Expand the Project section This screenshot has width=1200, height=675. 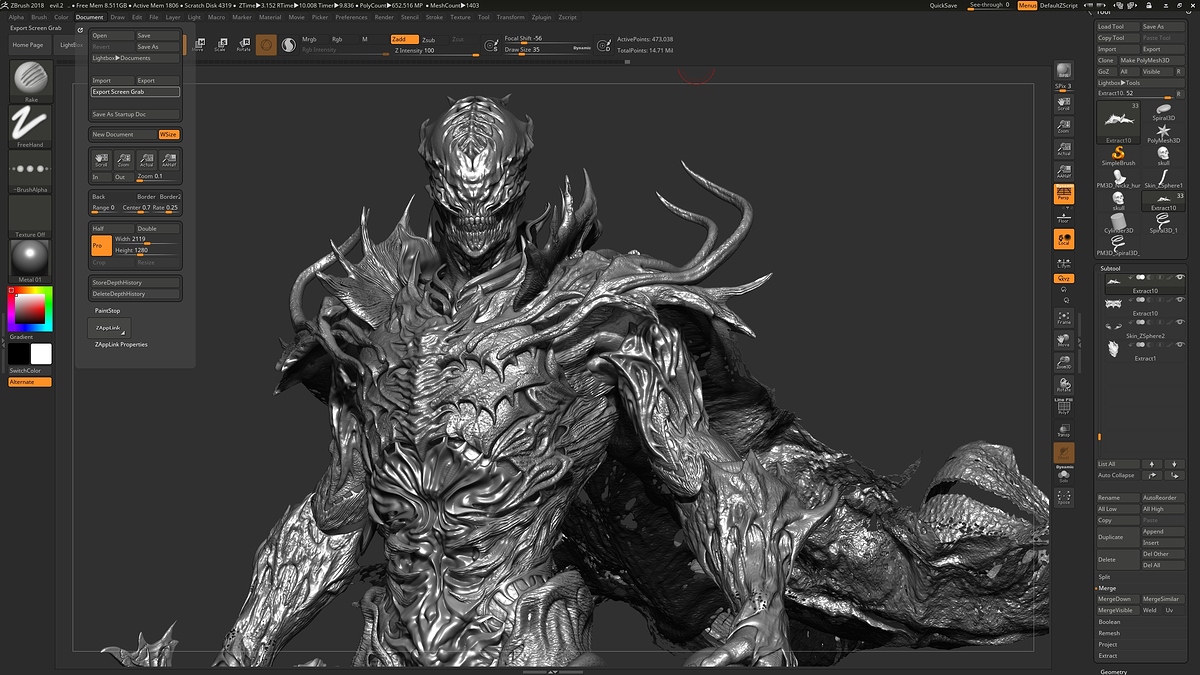(x=1108, y=644)
